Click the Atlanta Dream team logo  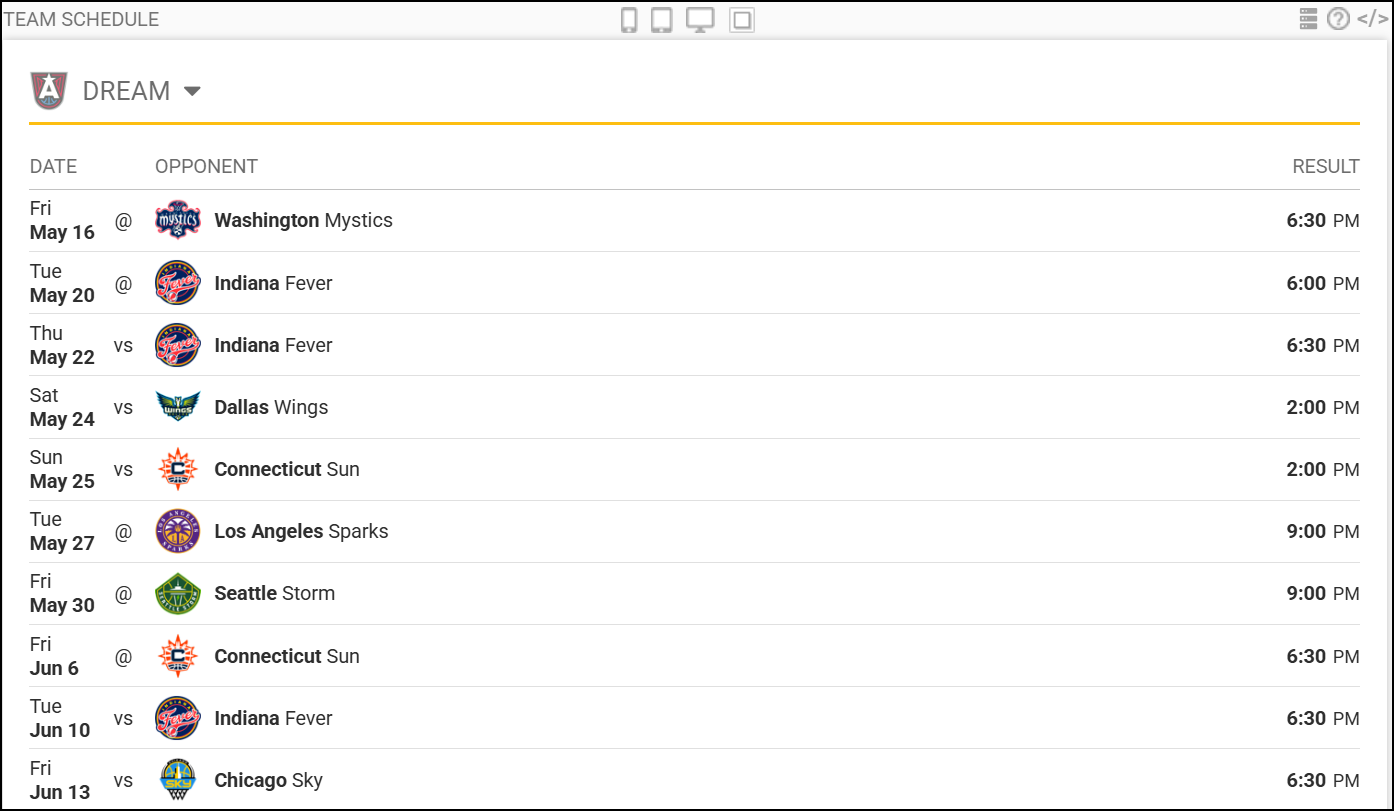point(49,90)
